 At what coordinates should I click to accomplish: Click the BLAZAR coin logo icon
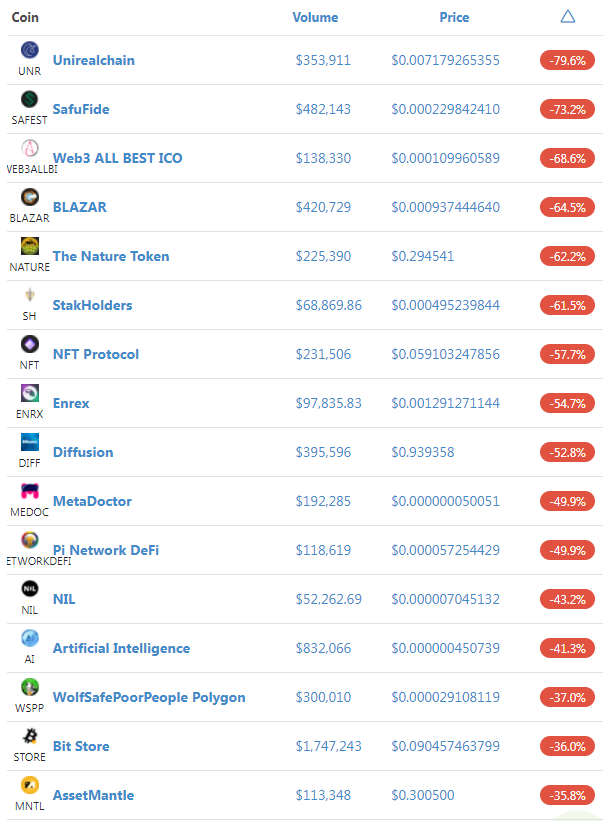coord(30,197)
